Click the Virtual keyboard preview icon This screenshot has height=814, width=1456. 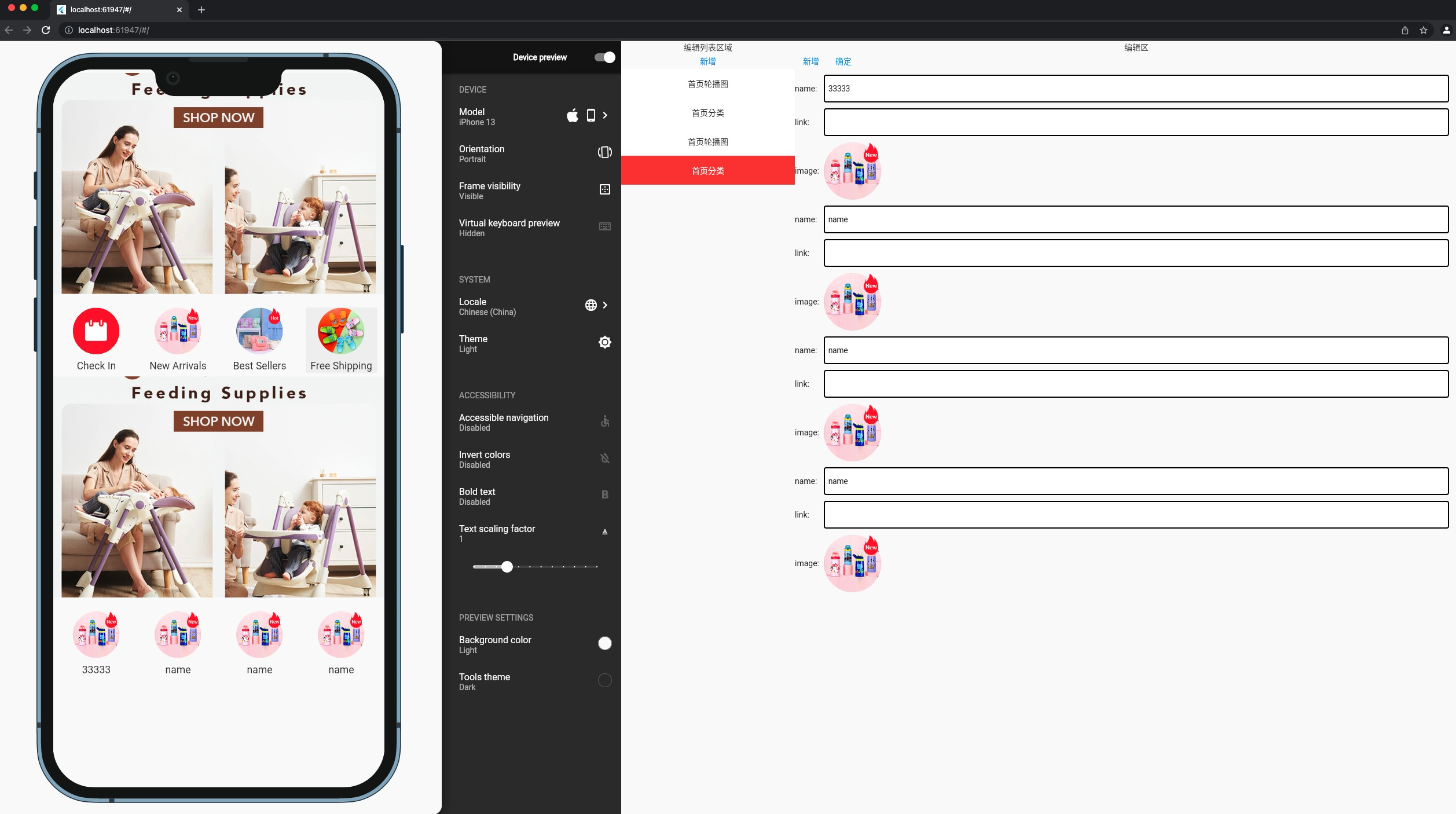tap(604, 226)
